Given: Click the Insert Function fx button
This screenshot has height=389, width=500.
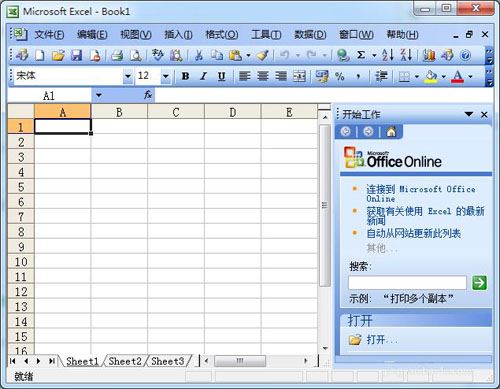Looking at the screenshot, I should (148, 95).
